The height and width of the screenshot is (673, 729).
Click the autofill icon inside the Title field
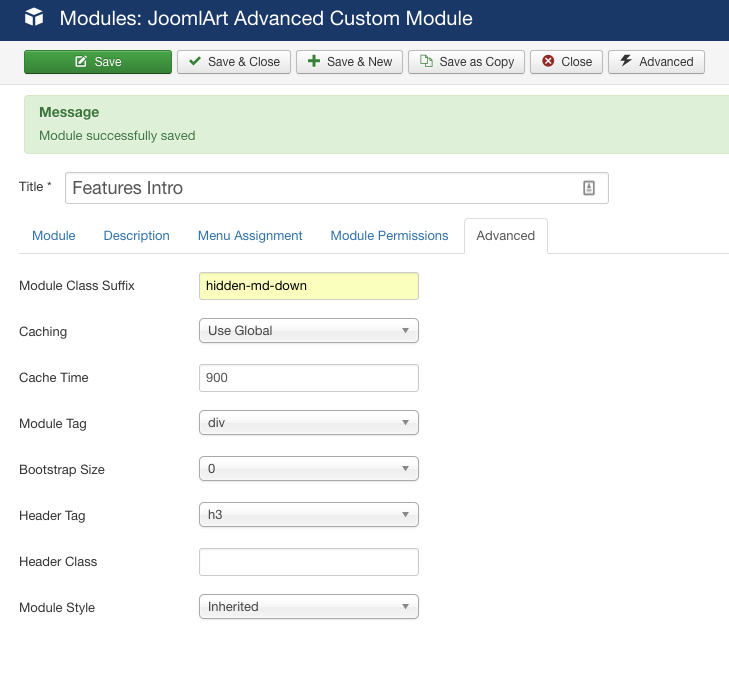pos(589,188)
